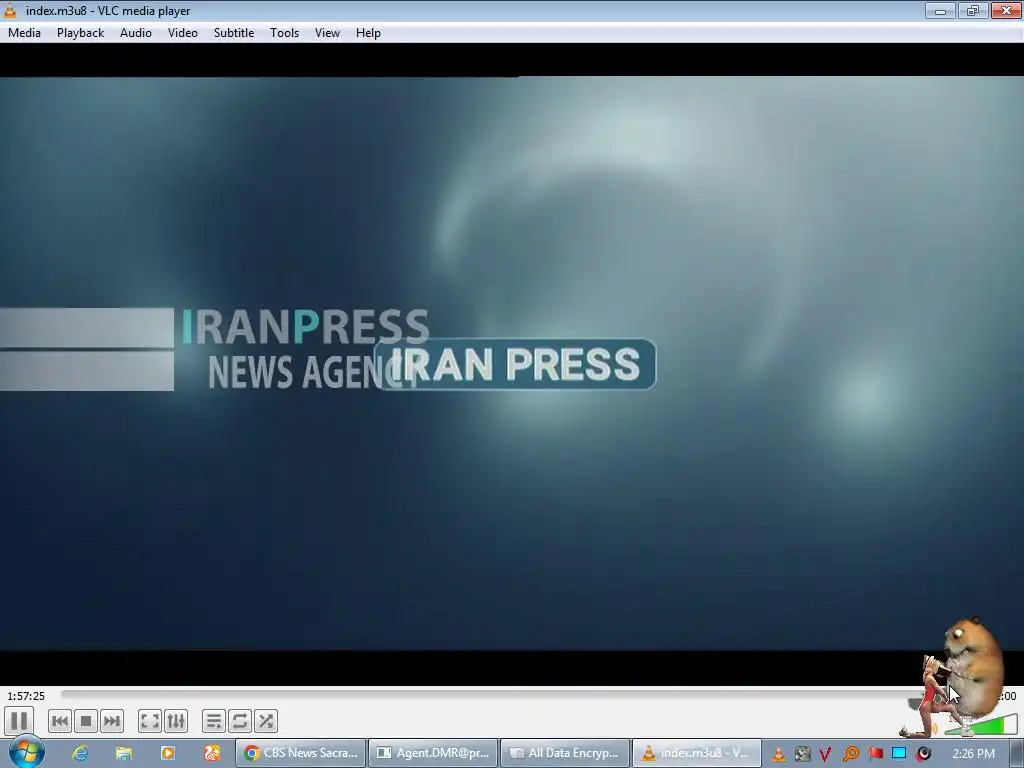
Task: Open extended settings equalizer icon
Action: pyautogui.click(x=176, y=721)
